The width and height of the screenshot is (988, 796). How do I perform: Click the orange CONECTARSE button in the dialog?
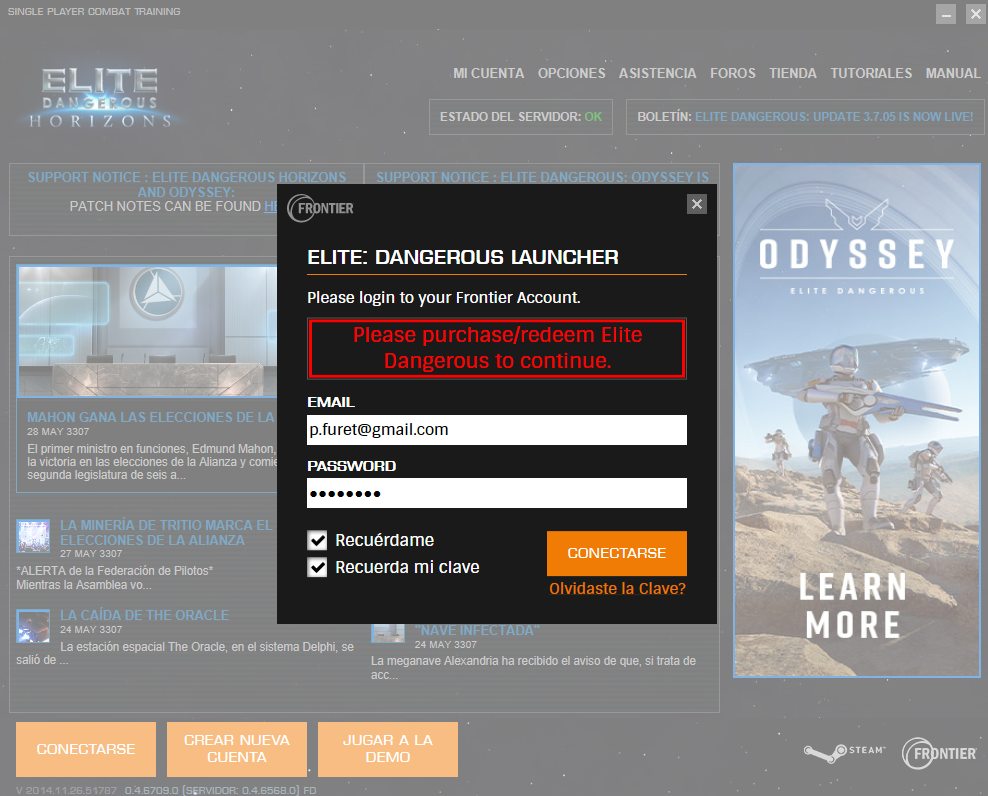click(x=616, y=553)
